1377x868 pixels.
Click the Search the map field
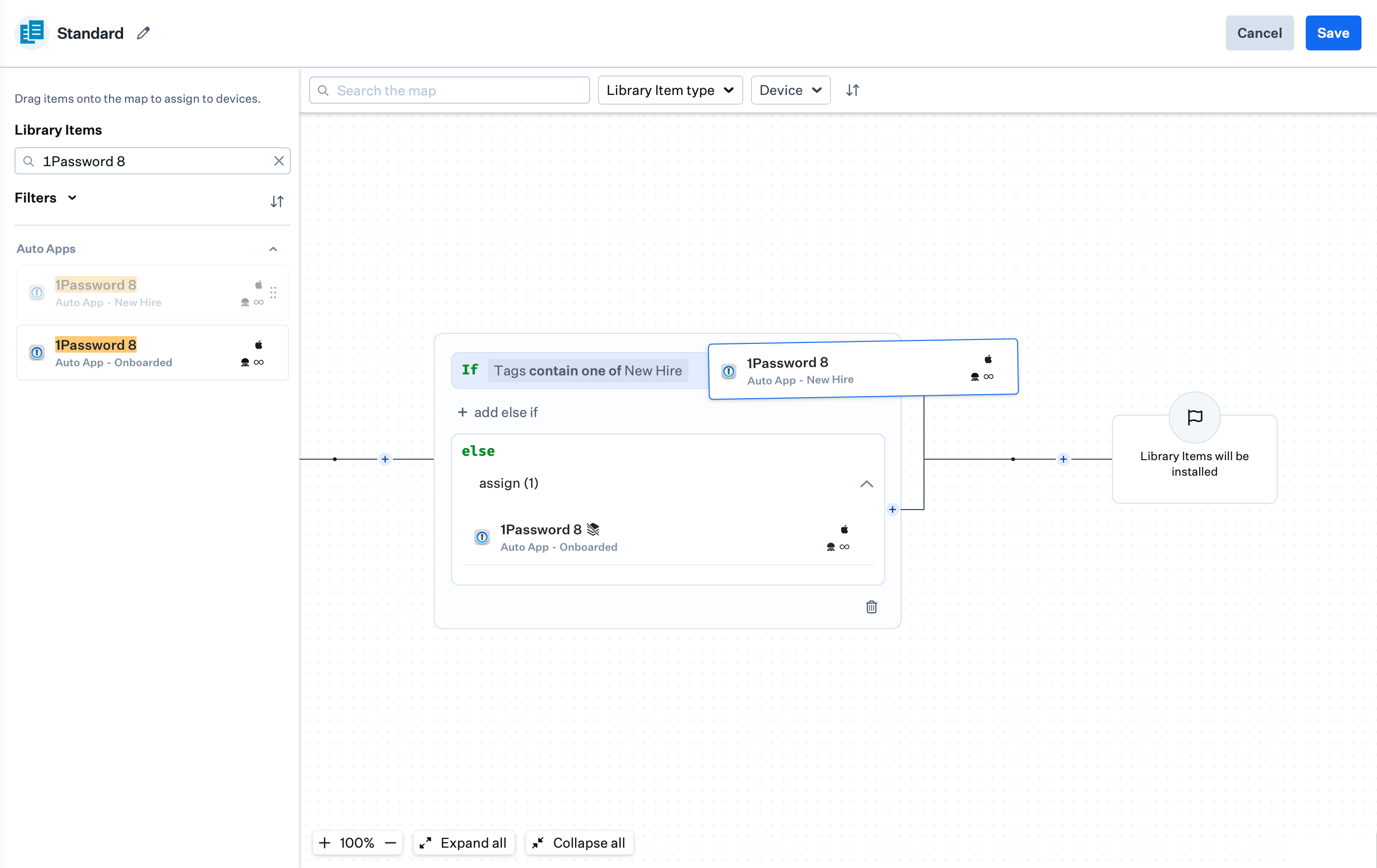click(x=450, y=91)
